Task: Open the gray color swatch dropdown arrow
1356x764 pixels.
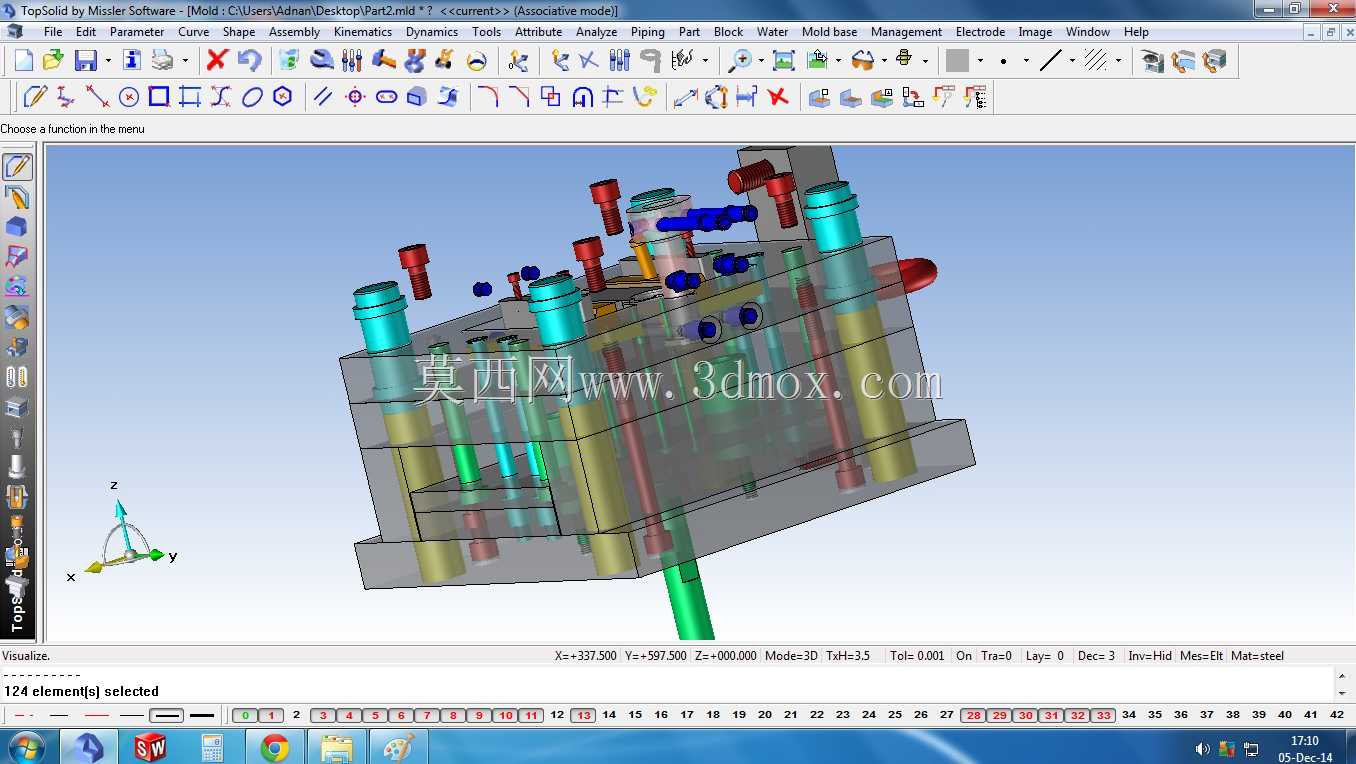Action: point(979,61)
